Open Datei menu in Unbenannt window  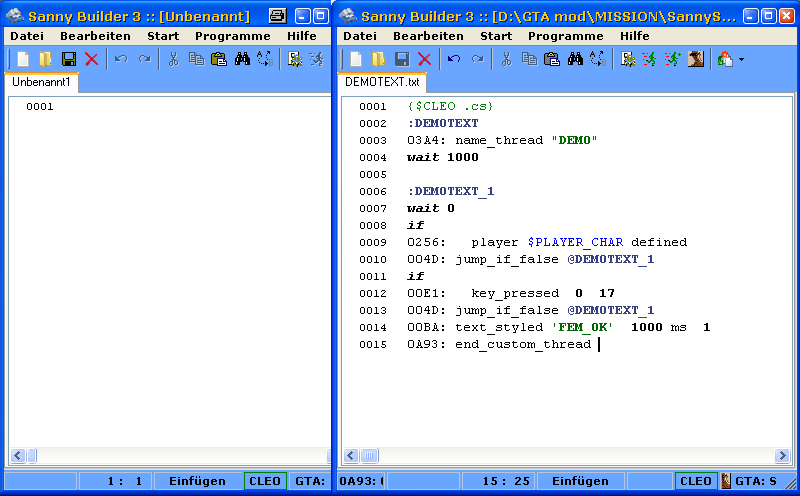[x=27, y=36]
